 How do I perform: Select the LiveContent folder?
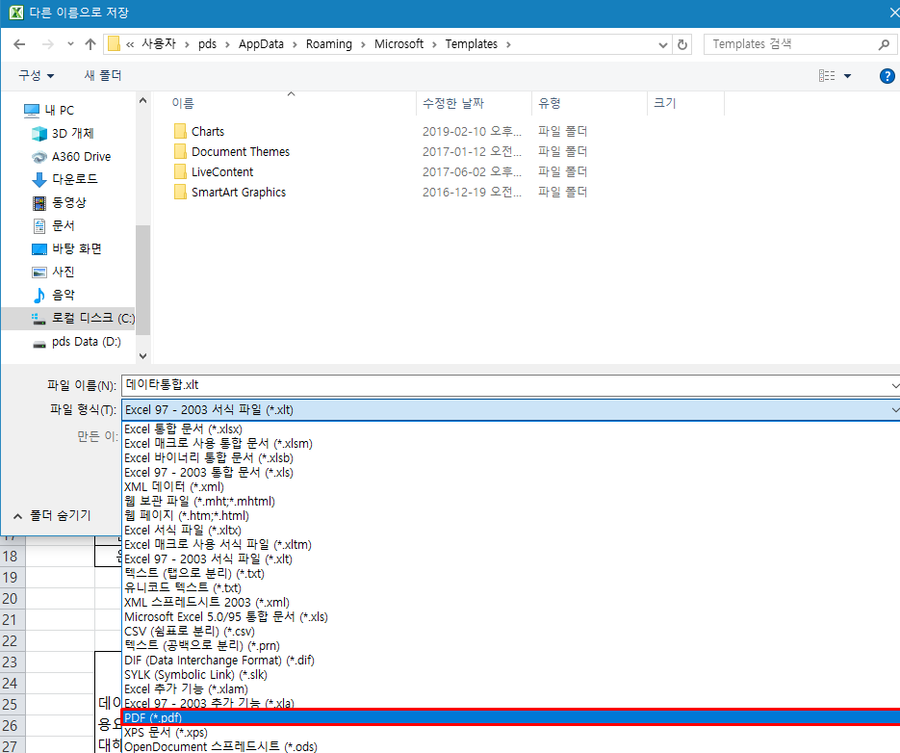coord(213,172)
